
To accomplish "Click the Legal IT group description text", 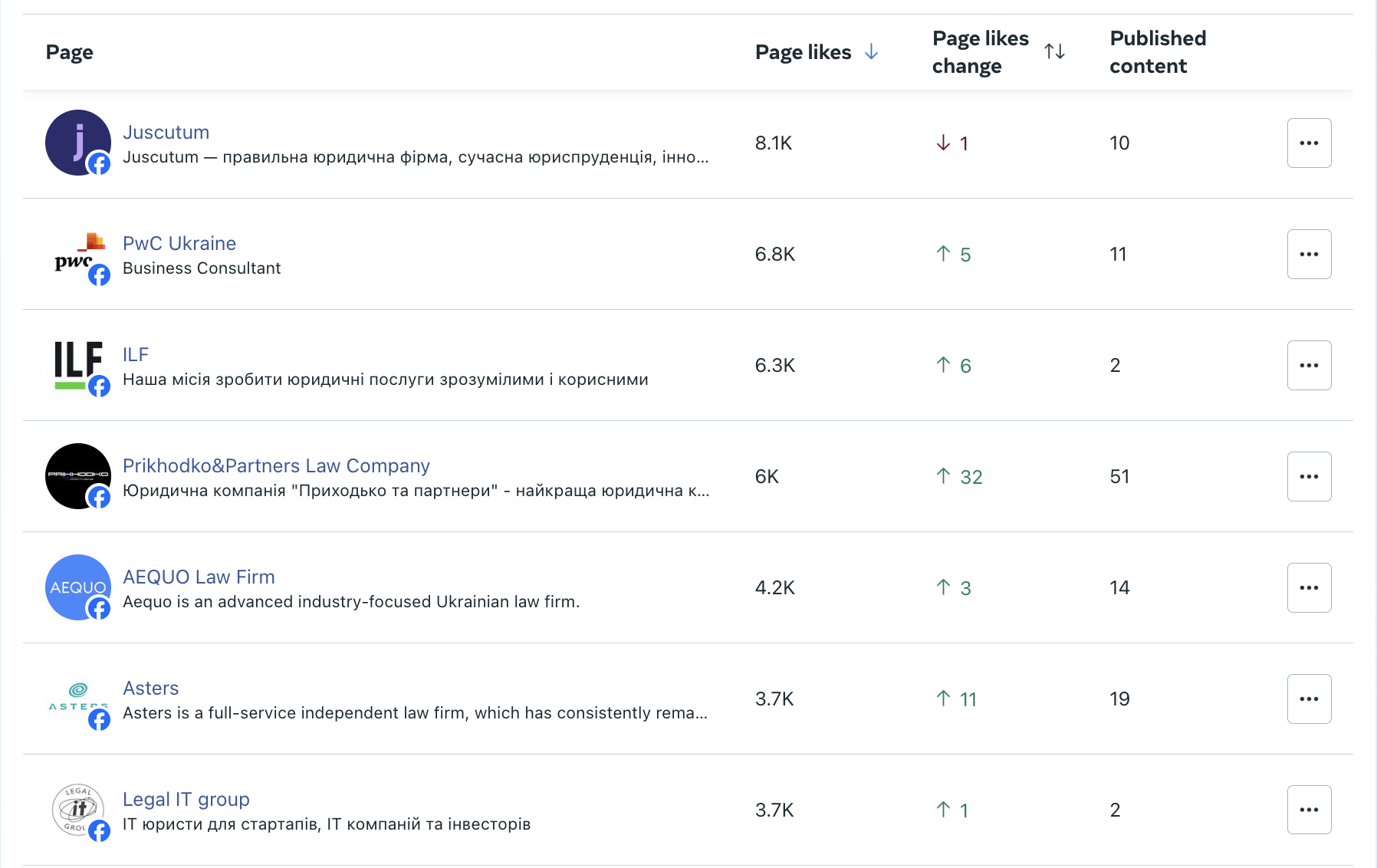I will click(x=327, y=824).
